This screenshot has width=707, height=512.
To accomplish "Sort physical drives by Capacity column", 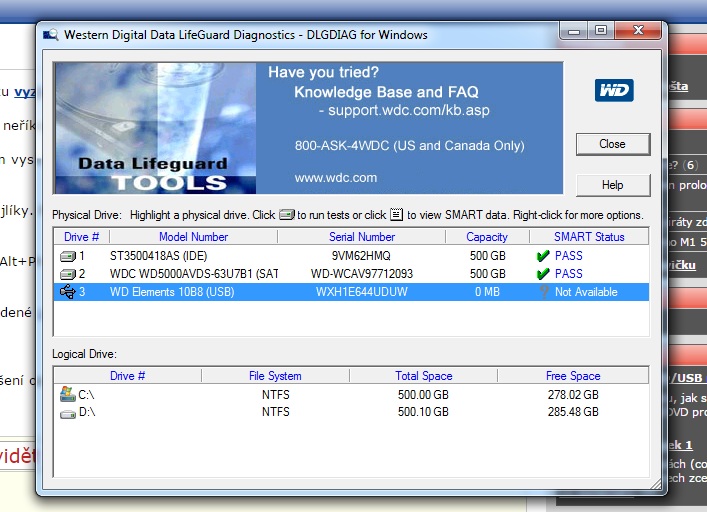I will point(487,237).
